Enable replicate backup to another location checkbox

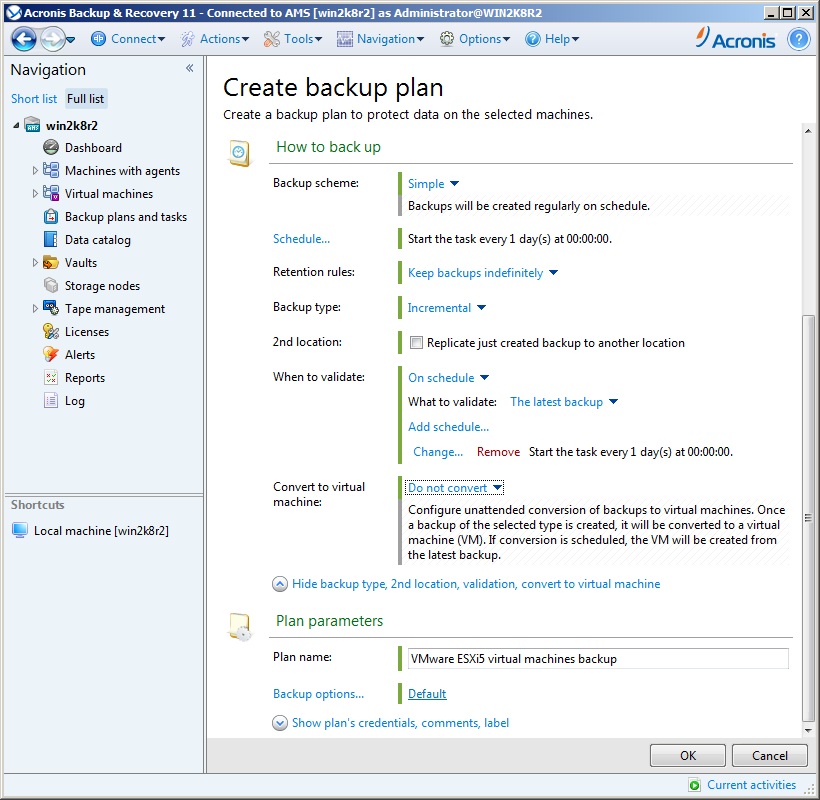click(x=416, y=342)
